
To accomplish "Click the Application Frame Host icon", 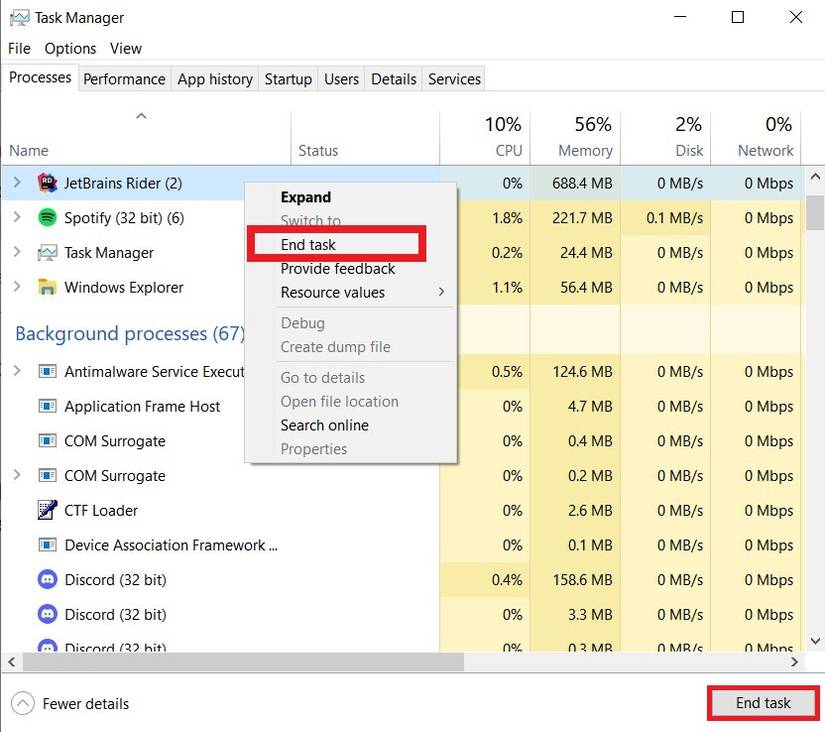I will pos(47,406).
